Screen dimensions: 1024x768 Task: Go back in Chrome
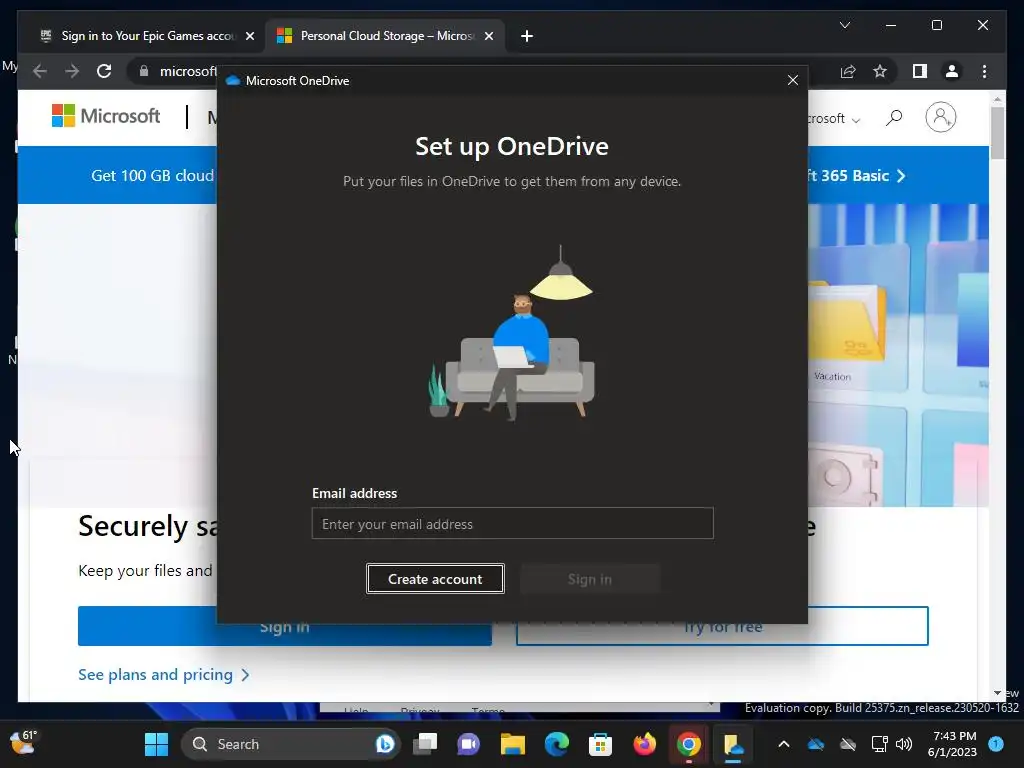click(x=39, y=71)
